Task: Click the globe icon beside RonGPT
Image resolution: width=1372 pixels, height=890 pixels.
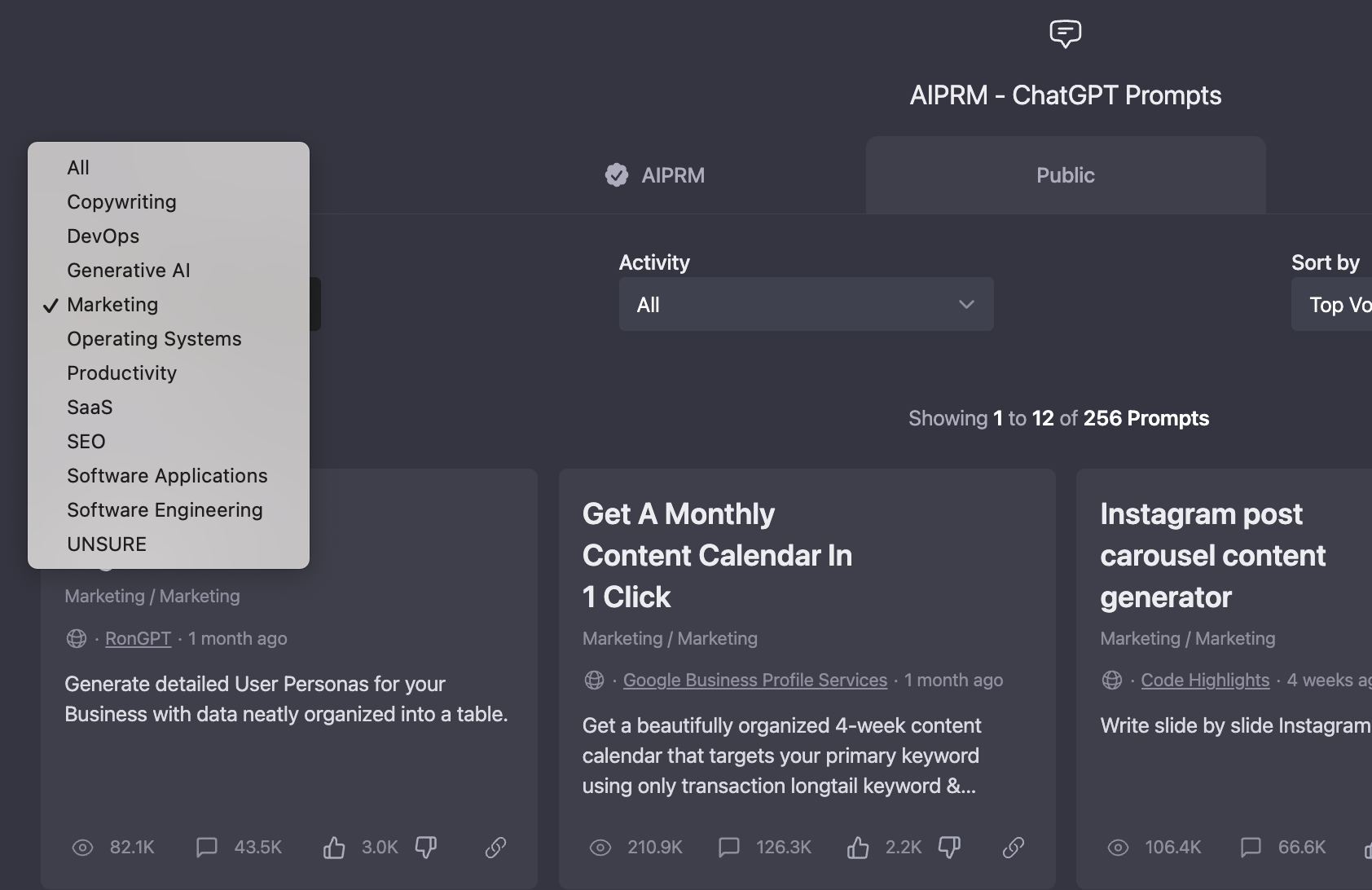Action: [x=77, y=638]
